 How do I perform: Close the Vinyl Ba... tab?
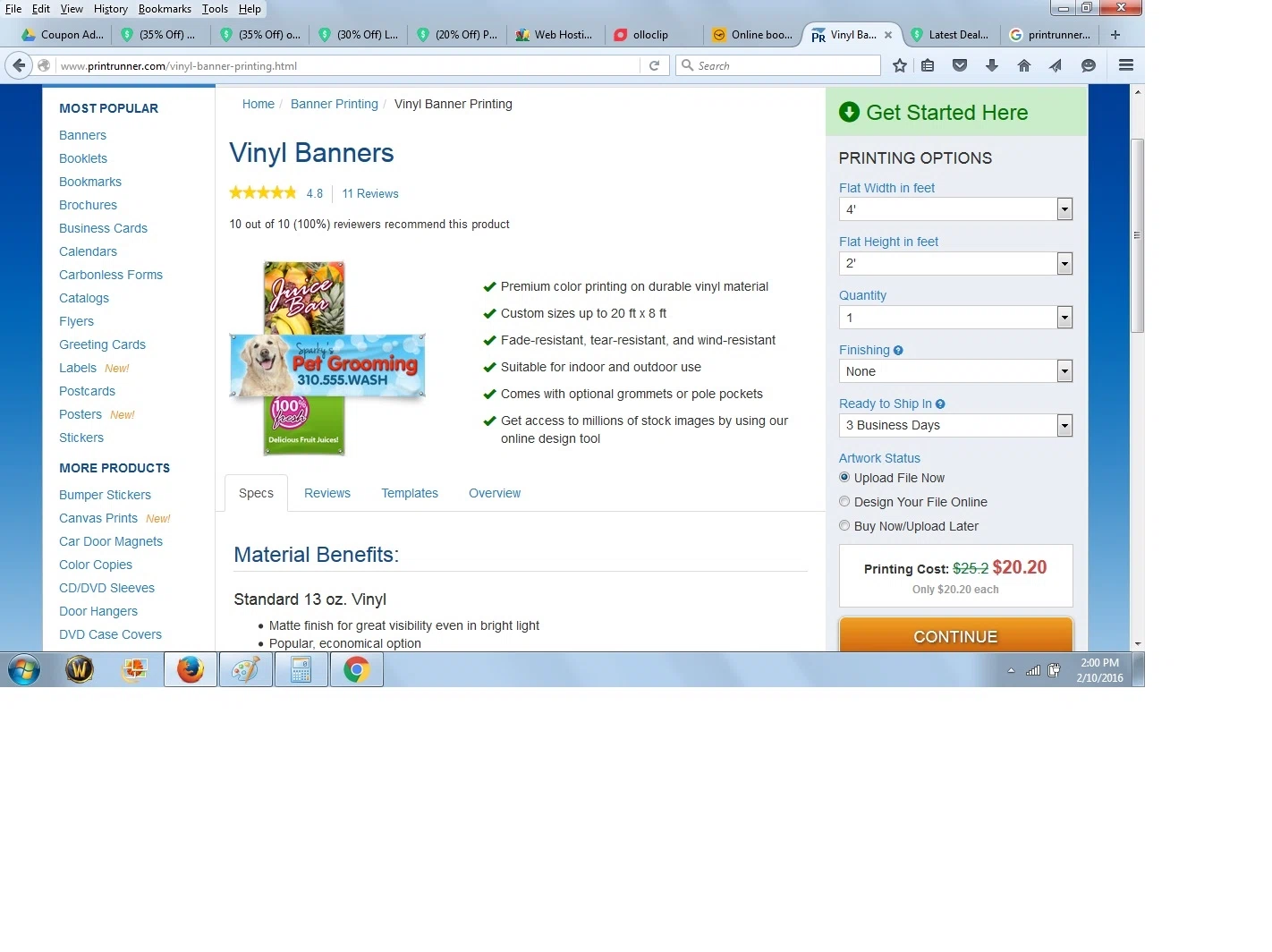point(888,35)
